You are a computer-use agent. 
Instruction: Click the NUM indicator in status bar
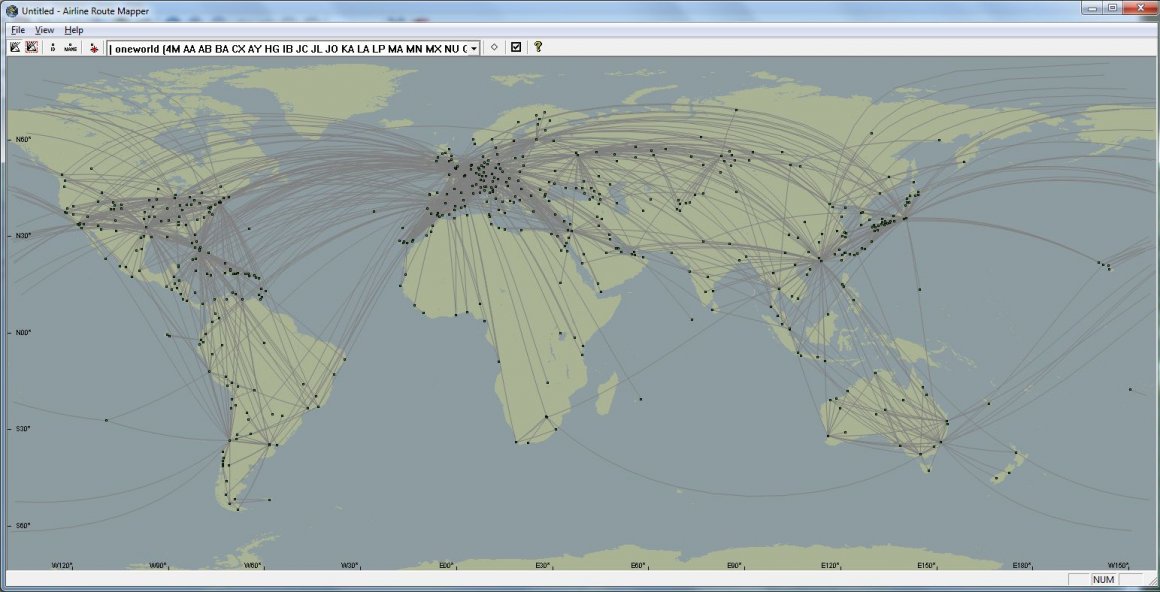(1103, 580)
